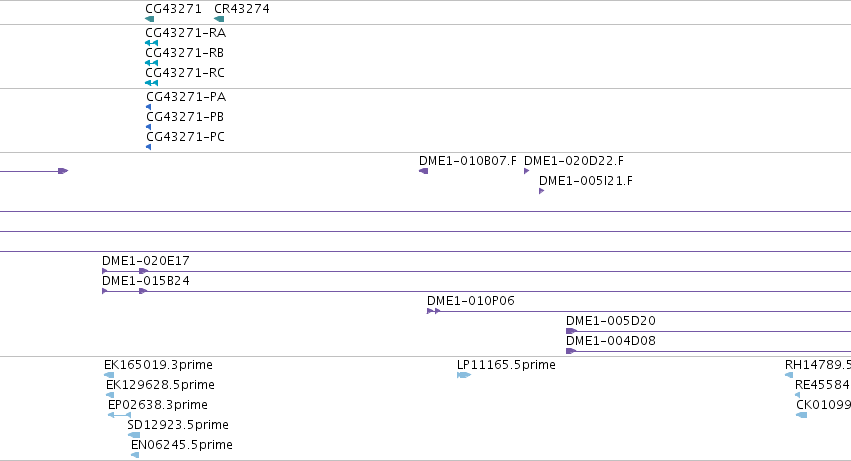Open the DME1-005I21.F feature label
This screenshot has height=461, width=851.
pos(586,181)
